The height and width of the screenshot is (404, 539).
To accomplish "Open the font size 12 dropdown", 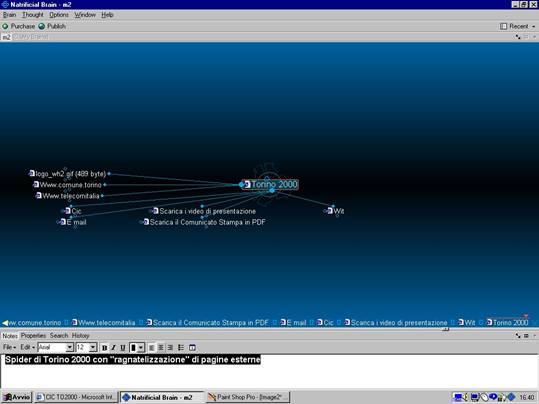I will [93, 348].
